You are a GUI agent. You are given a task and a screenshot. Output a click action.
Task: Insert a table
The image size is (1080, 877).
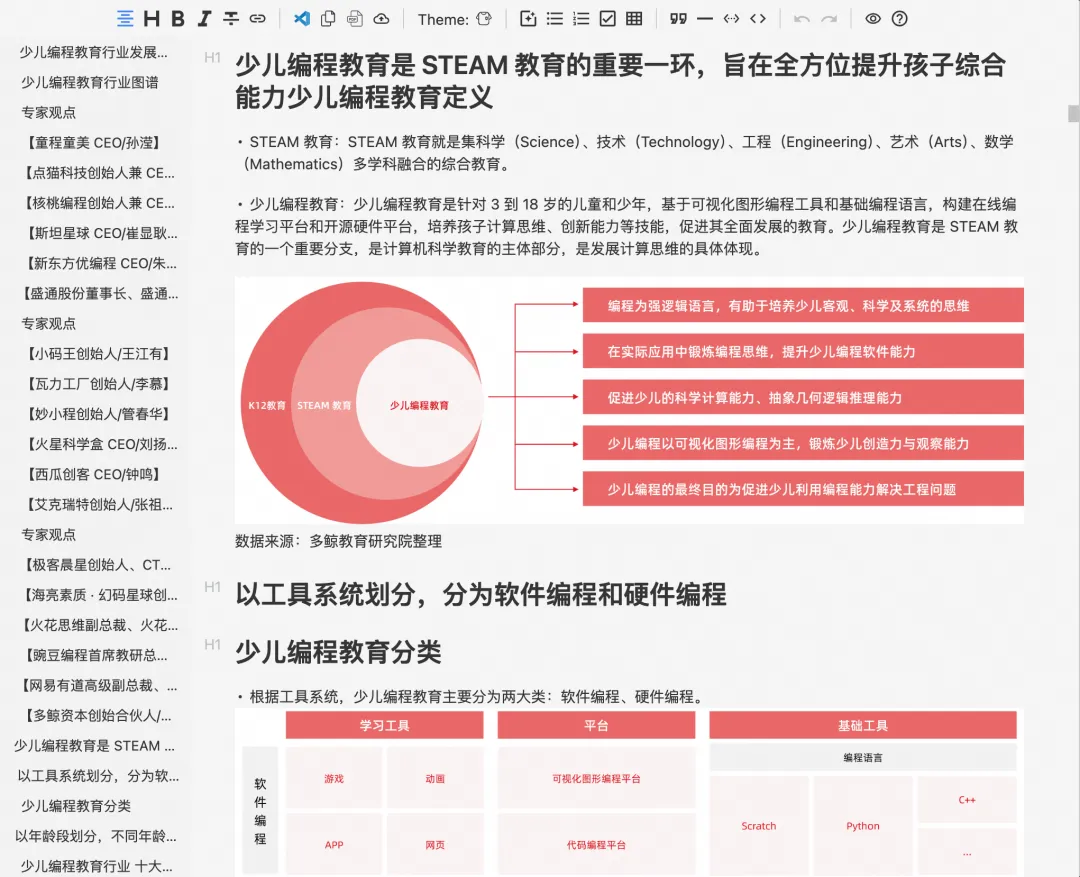pyautogui.click(x=636, y=19)
